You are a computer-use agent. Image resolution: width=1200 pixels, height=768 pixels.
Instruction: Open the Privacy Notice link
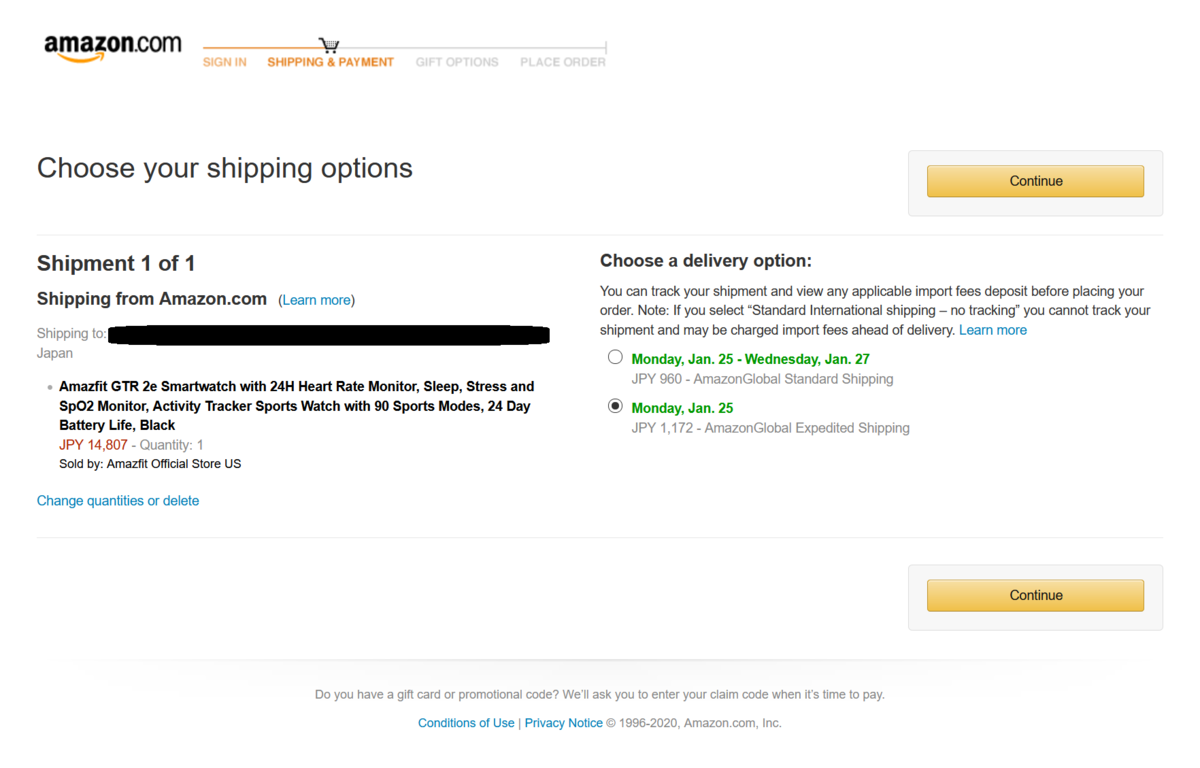click(x=564, y=723)
